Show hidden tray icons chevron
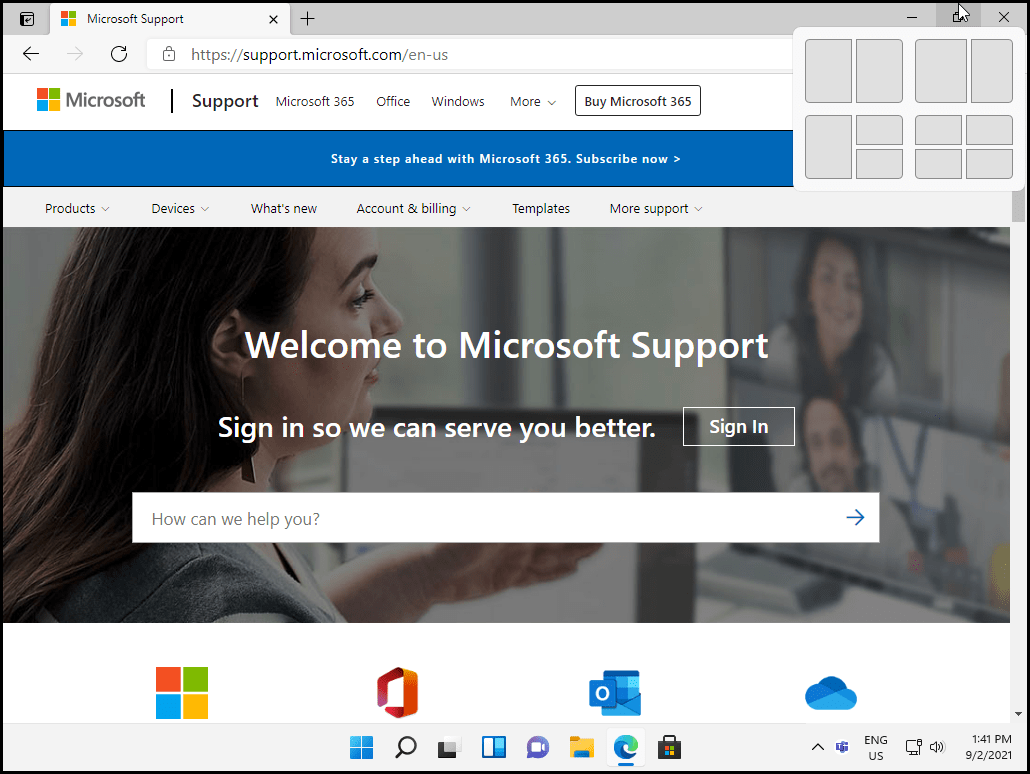This screenshot has width=1030, height=774. coord(817,747)
